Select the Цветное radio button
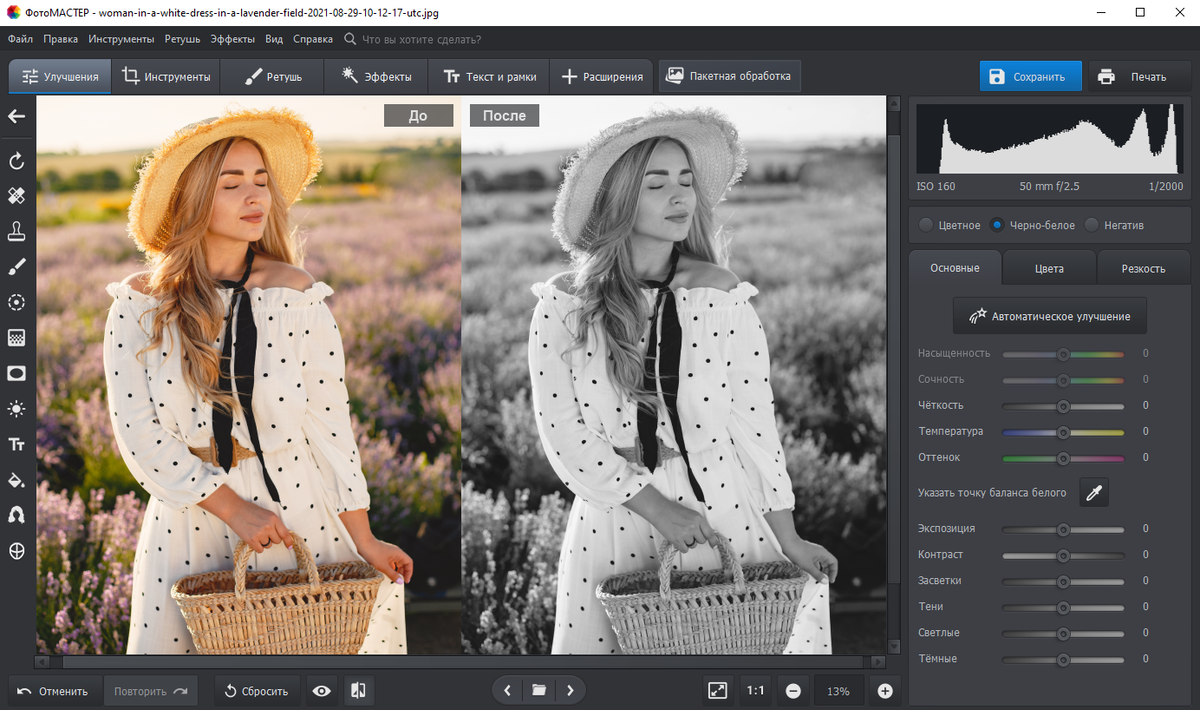The image size is (1200, 710). [x=926, y=225]
